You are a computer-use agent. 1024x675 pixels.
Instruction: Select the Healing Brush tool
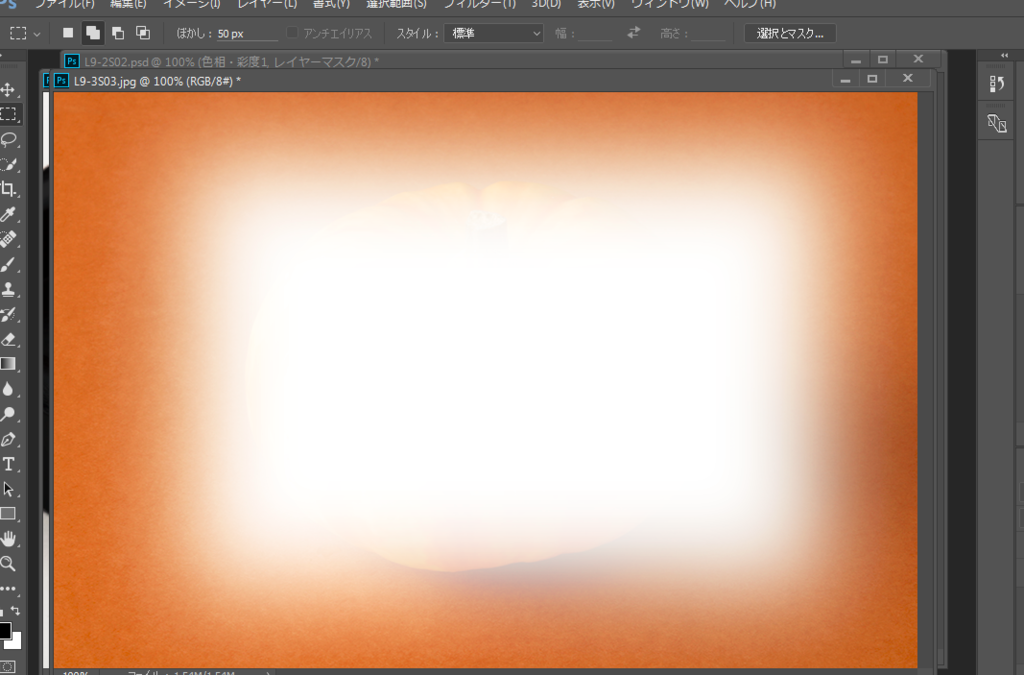point(8,239)
